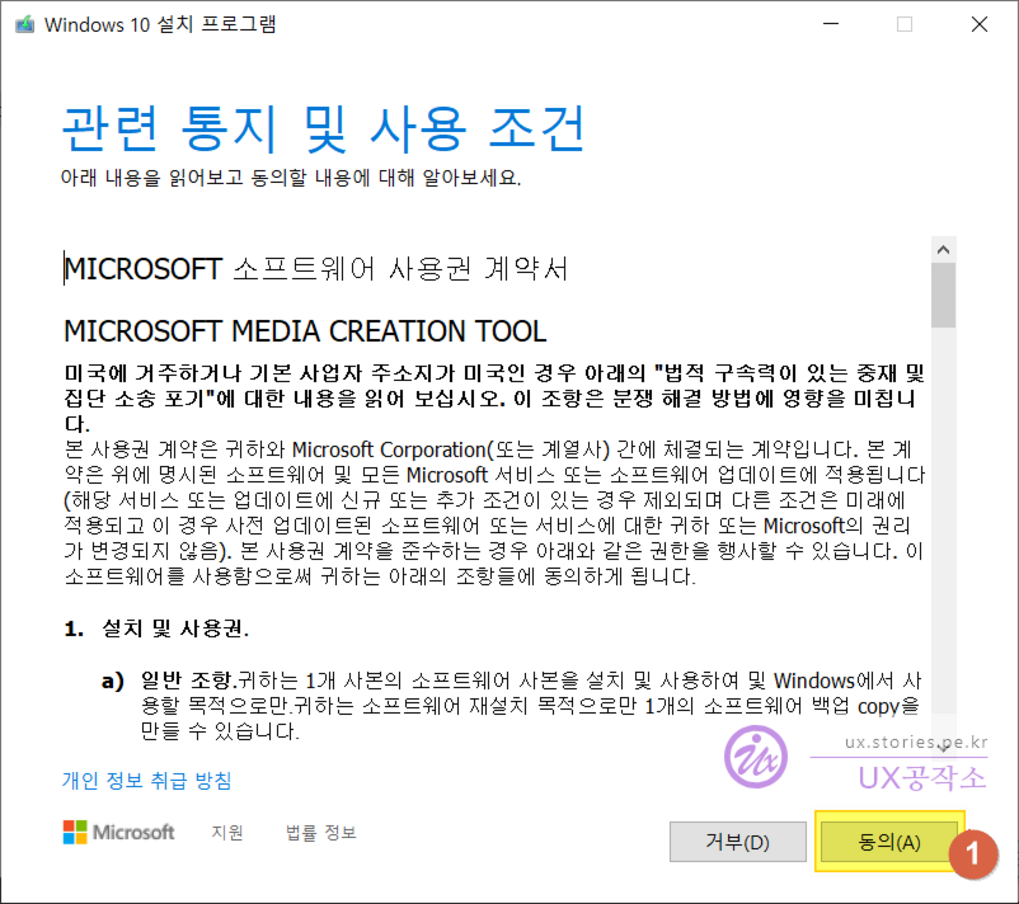Minimize the Windows 10 설치 프로그램 window

(831, 23)
